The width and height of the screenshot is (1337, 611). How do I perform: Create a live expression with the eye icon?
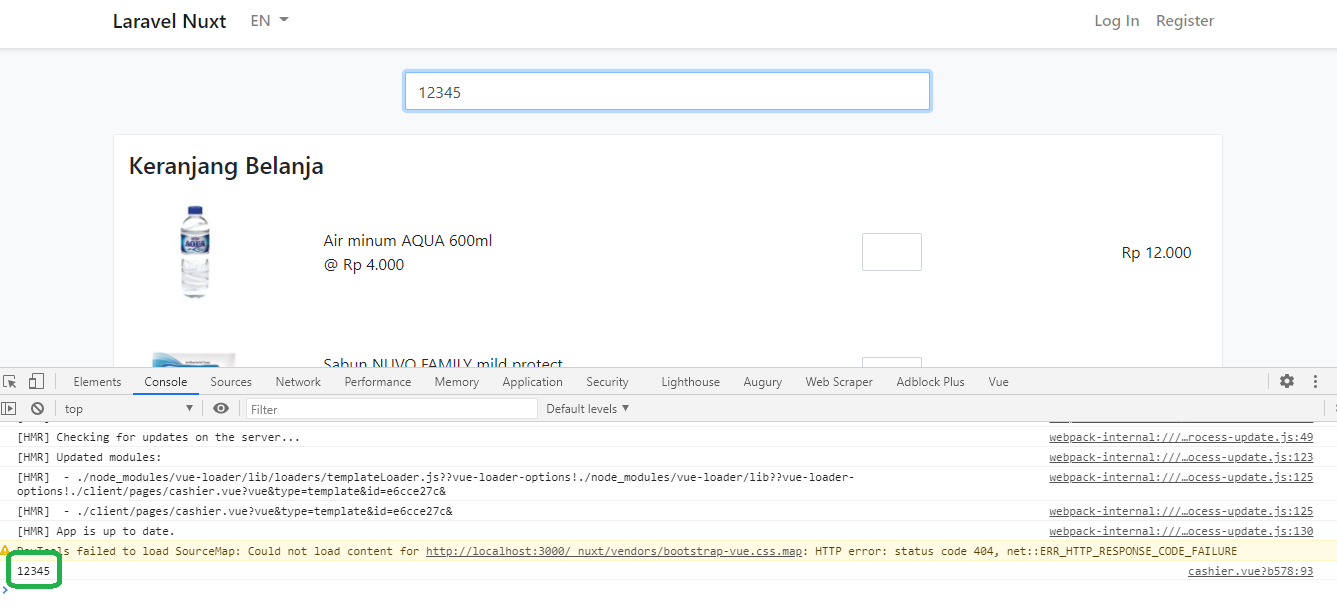[x=221, y=408]
